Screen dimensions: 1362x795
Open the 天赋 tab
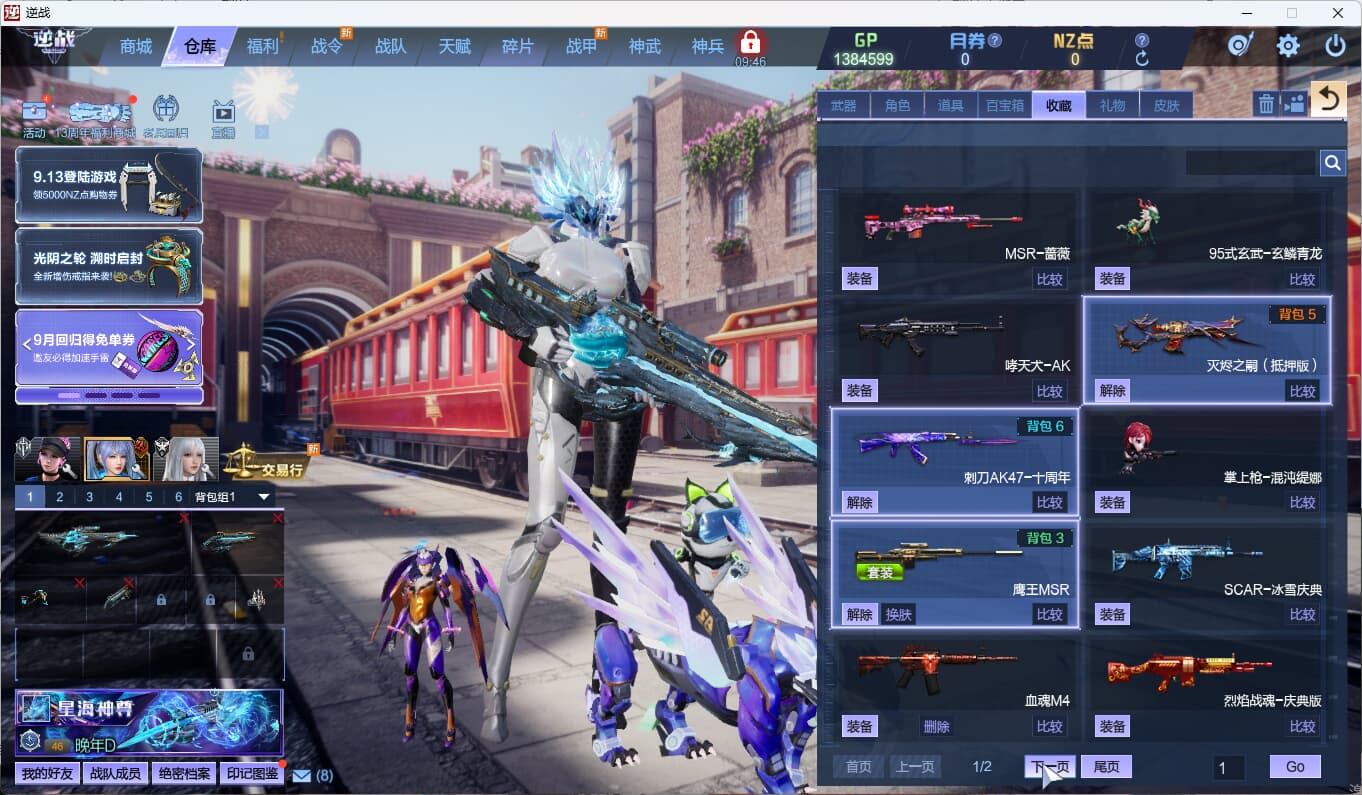(x=454, y=46)
